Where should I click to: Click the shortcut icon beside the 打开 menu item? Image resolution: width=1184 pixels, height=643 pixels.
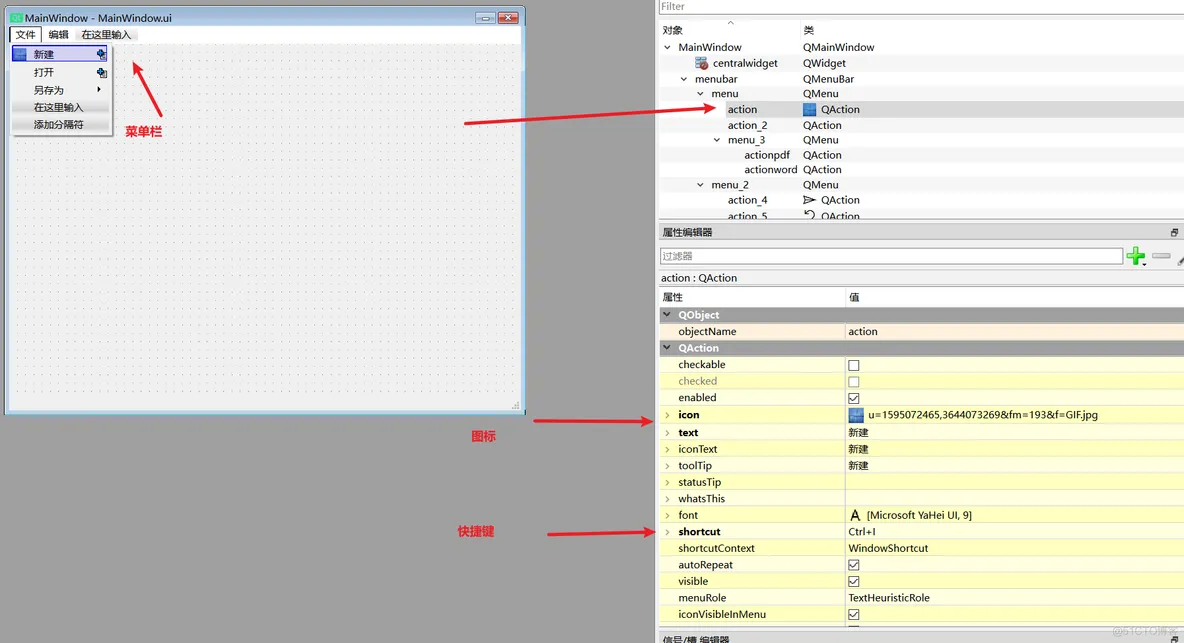(101, 72)
